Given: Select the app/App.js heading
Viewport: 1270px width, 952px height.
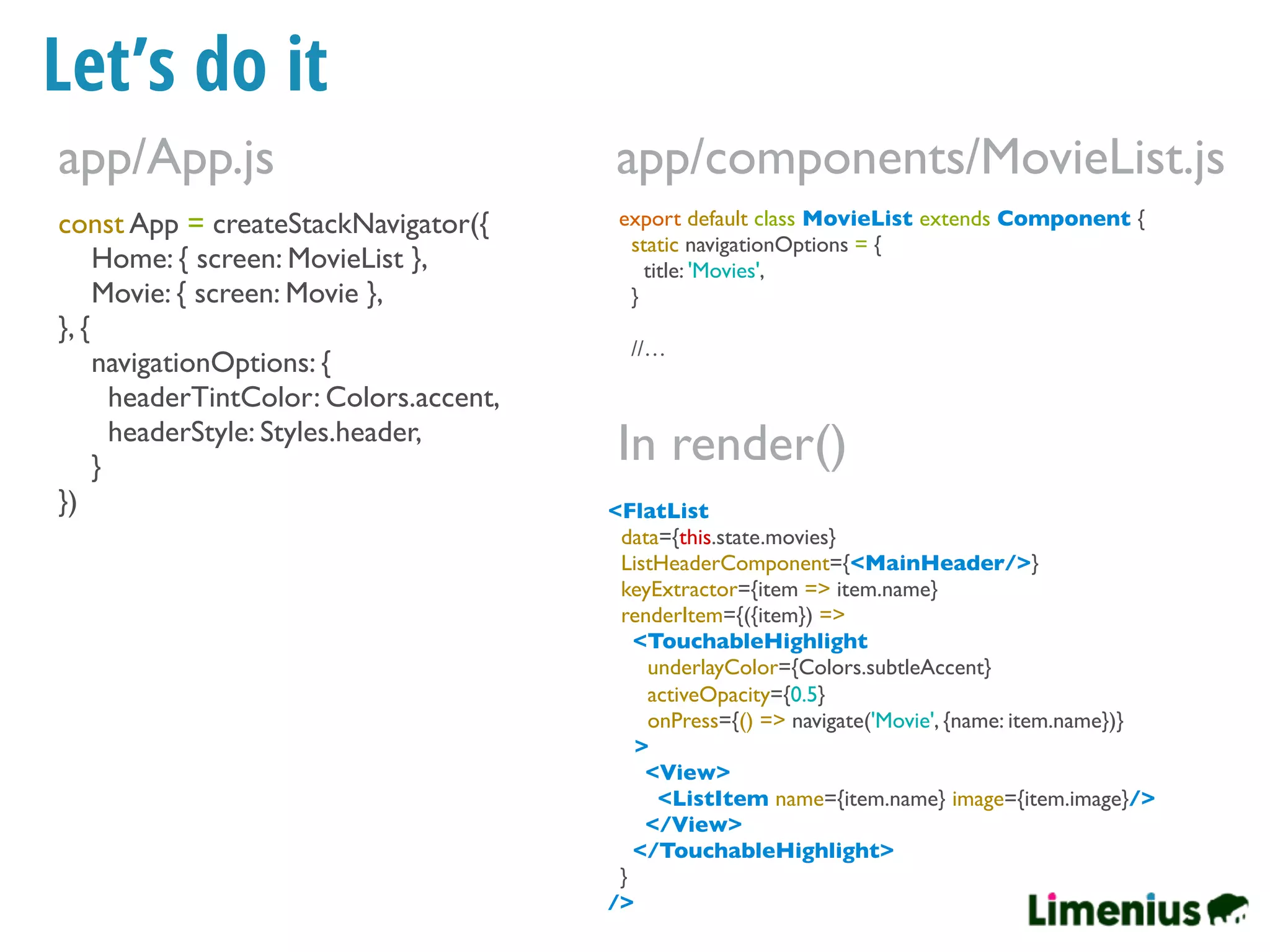Looking at the screenshot, I should pyautogui.click(x=166, y=159).
